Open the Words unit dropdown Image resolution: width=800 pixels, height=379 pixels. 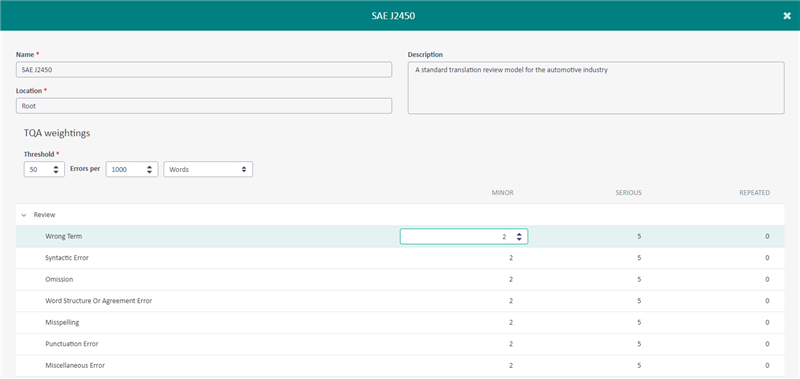(208, 170)
